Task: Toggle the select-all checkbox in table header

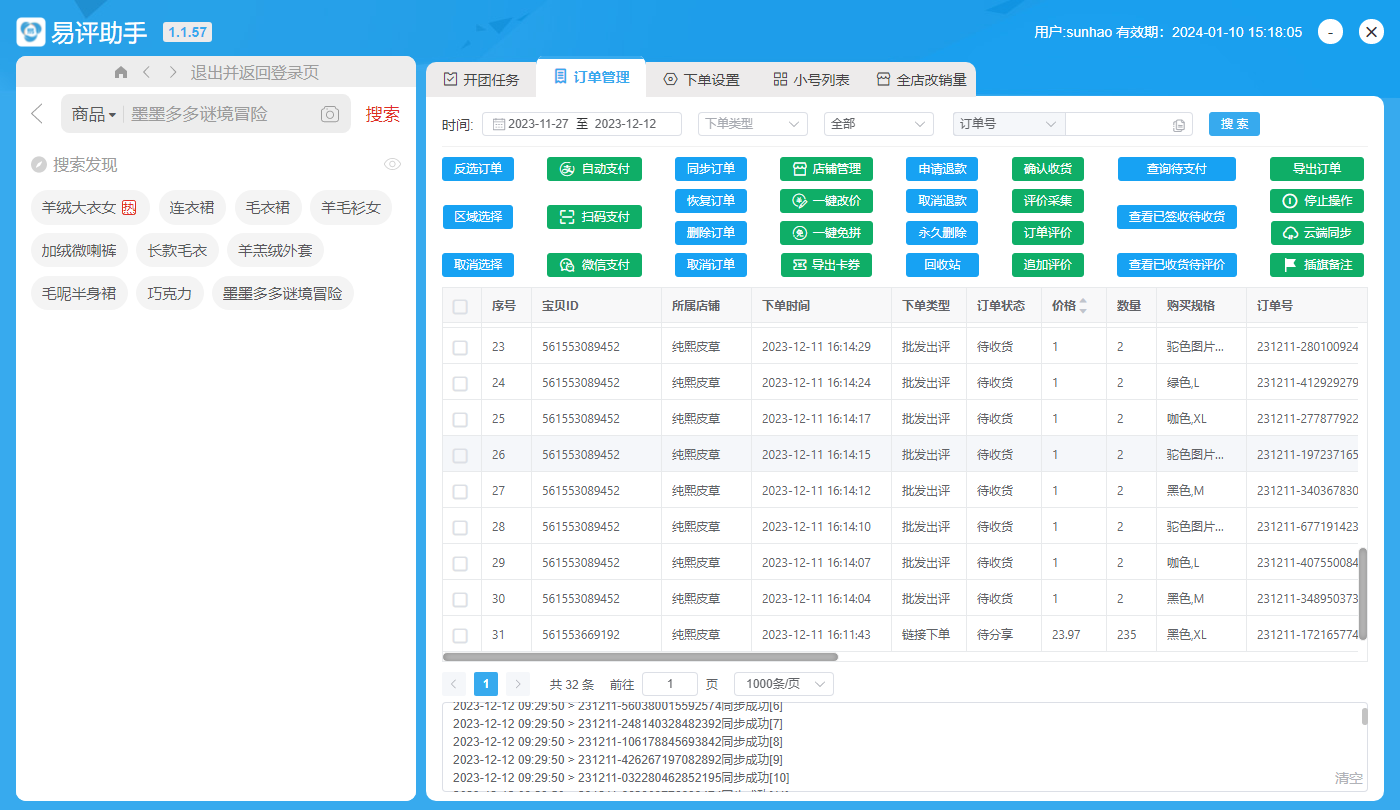Action: click(x=460, y=307)
